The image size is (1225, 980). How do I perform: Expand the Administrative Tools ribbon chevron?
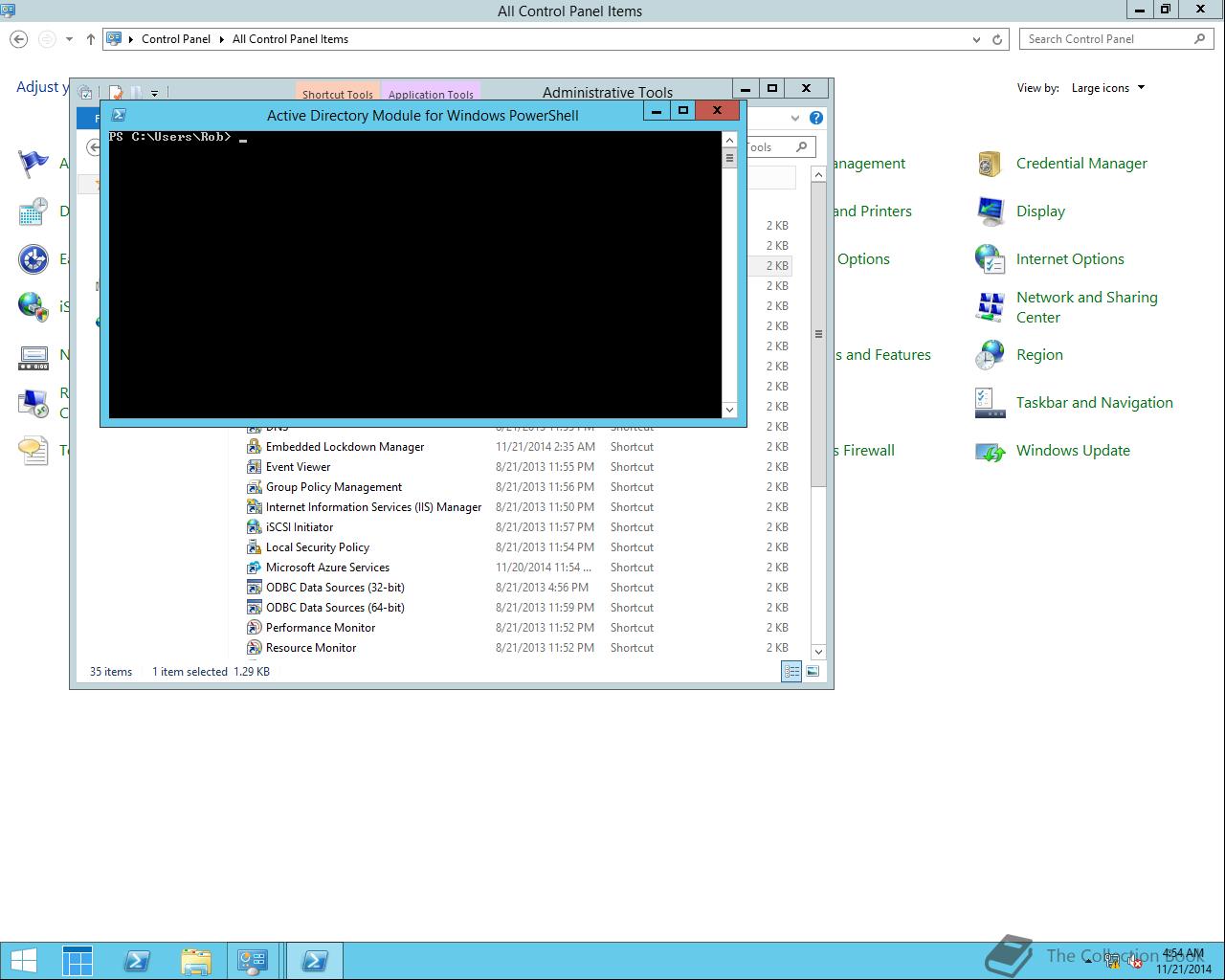click(794, 118)
